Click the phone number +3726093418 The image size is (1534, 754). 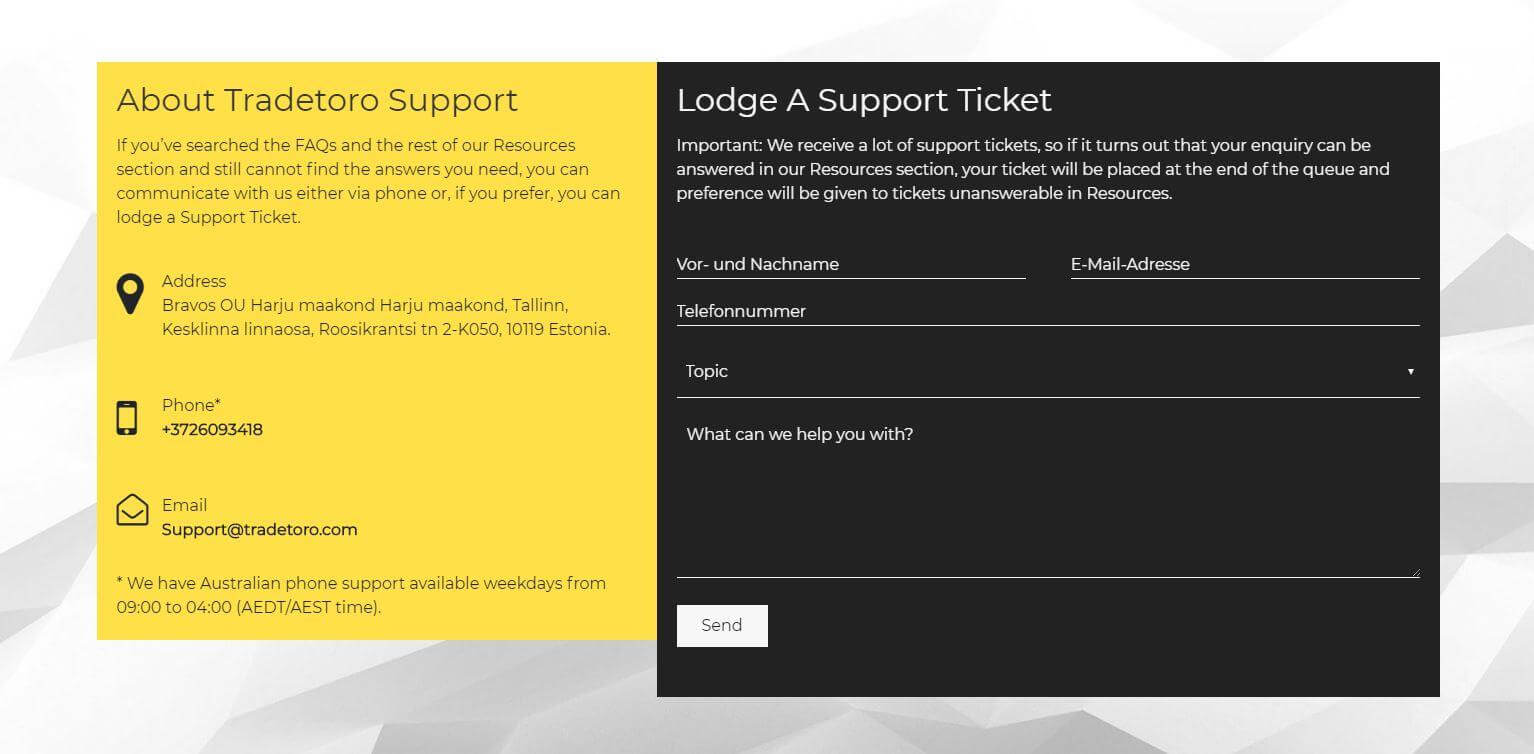pyautogui.click(x=212, y=430)
